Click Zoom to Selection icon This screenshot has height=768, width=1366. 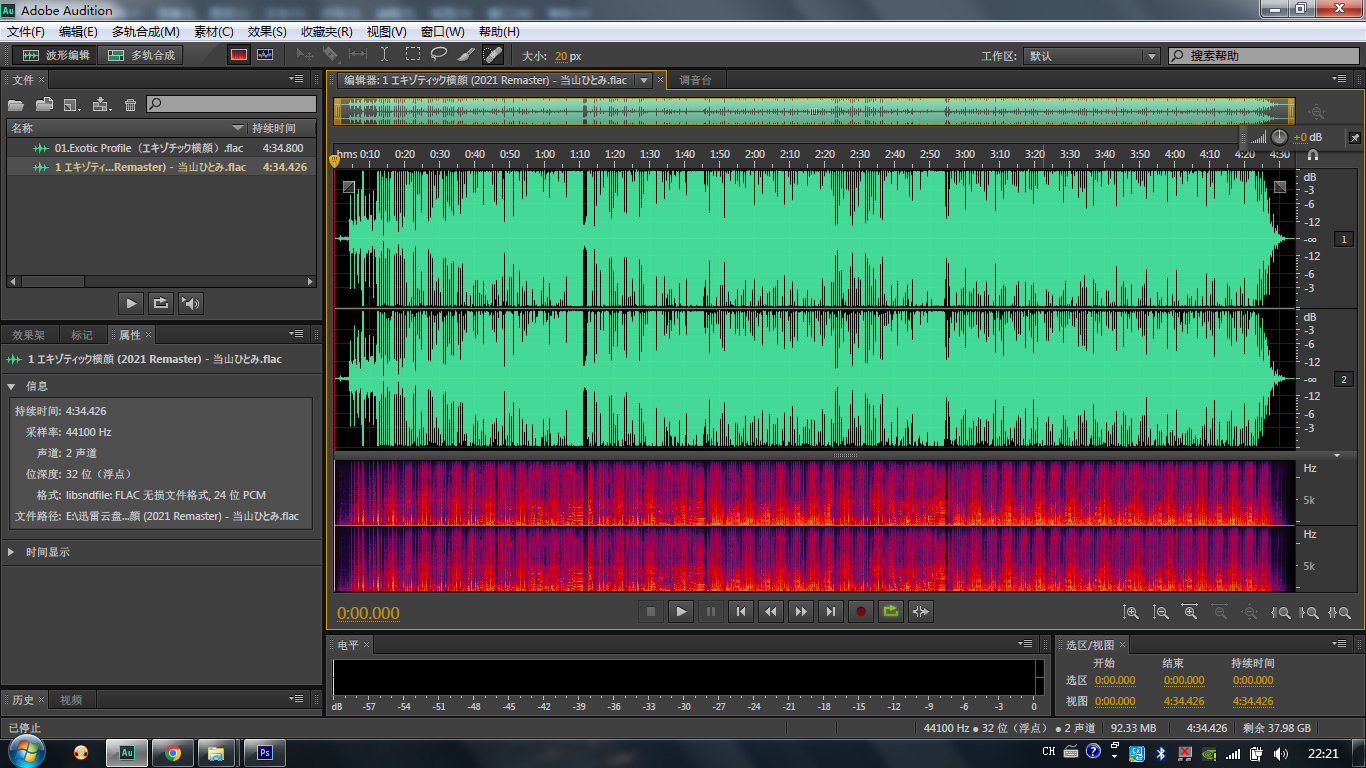pyautogui.click(x=1339, y=612)
